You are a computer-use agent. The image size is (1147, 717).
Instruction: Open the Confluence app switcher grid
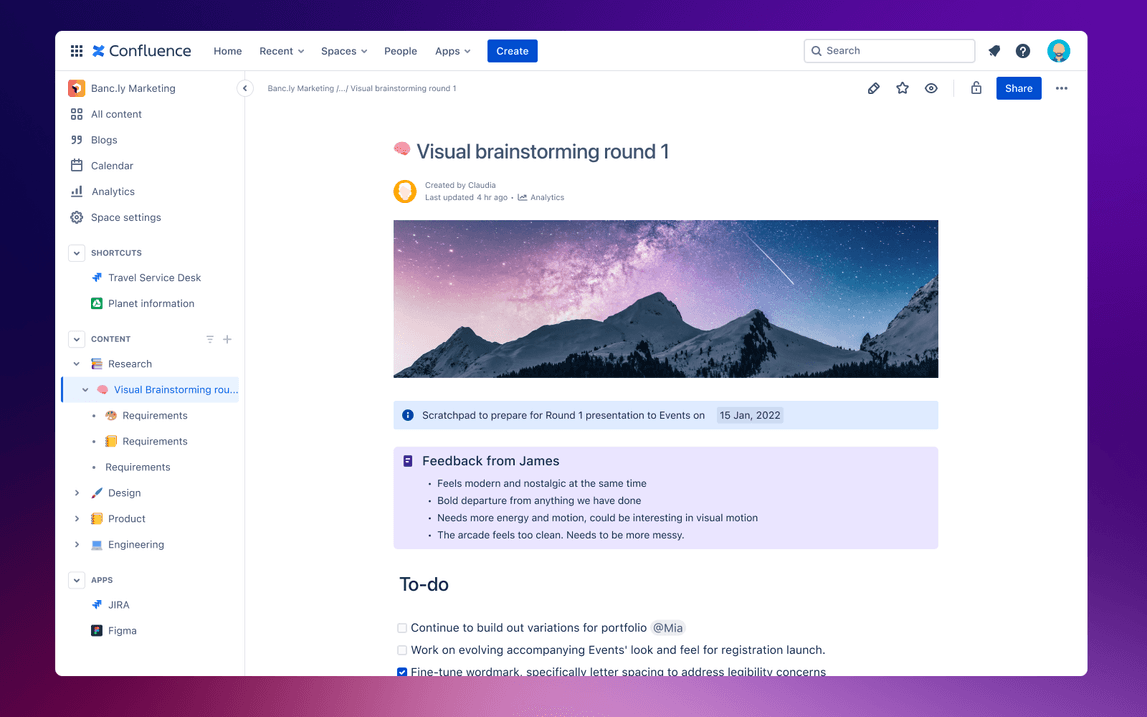click(x=76, y=50)
